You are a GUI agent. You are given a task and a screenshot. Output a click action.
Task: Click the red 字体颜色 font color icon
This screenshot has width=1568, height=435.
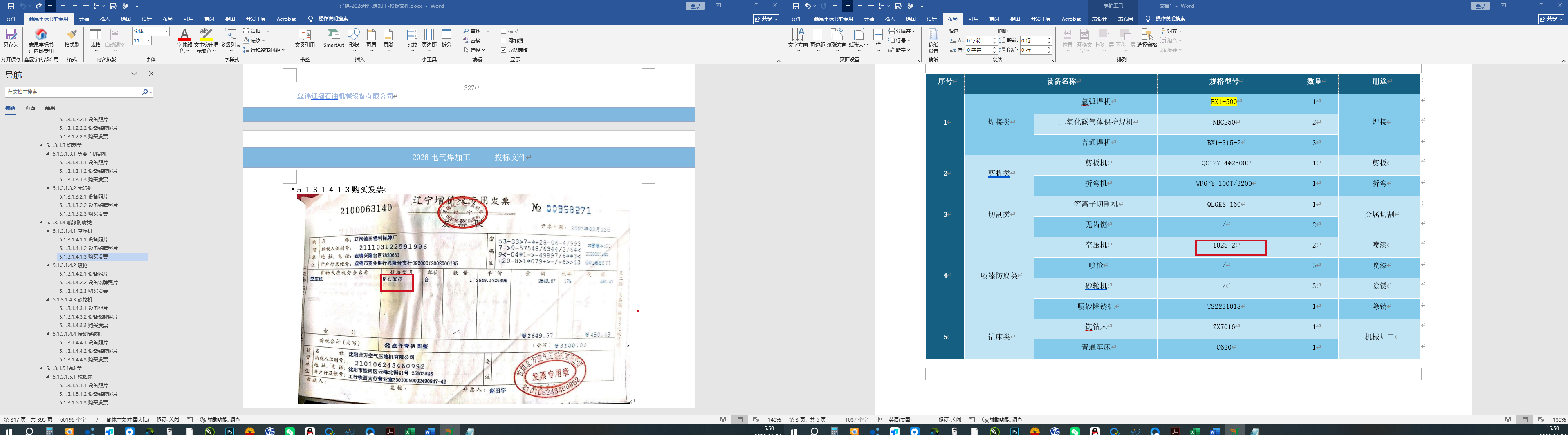point(184,35)
